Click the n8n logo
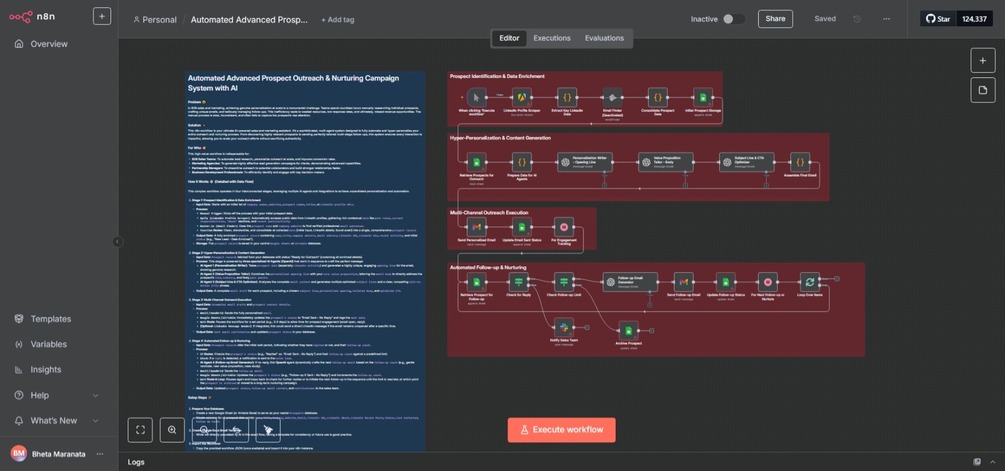Screen dimensions: 1005x471 click(32, 17)
